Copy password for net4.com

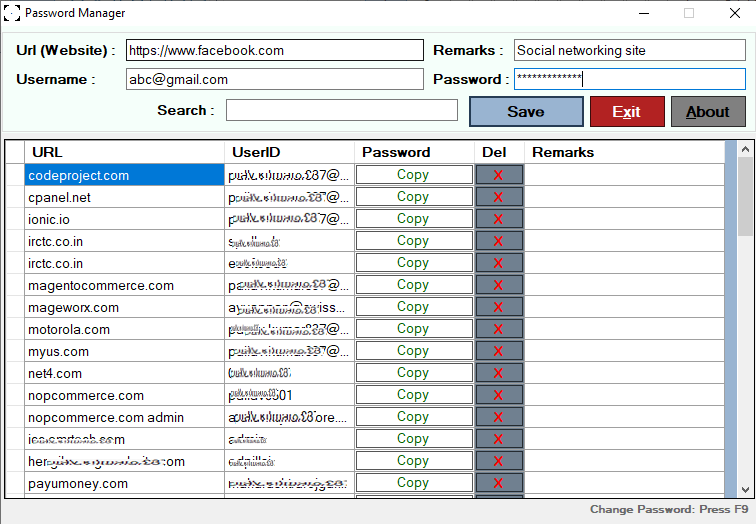tap(414, 373)
